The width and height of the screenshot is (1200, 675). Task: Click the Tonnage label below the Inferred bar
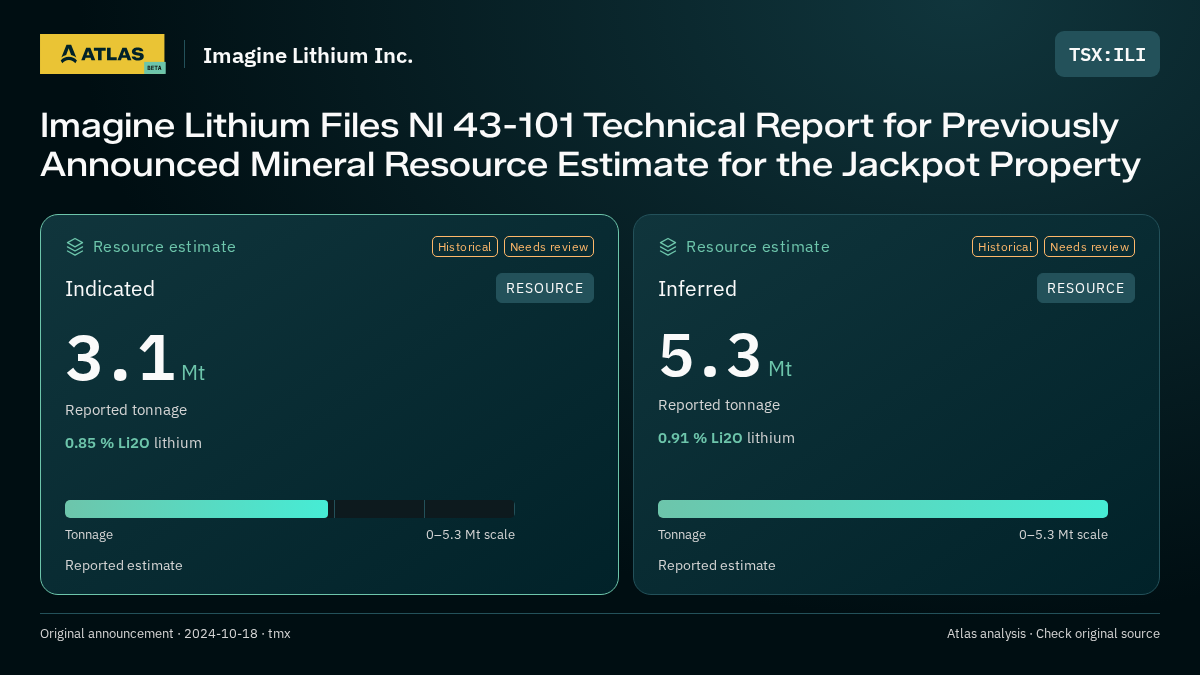coord(682,535)
